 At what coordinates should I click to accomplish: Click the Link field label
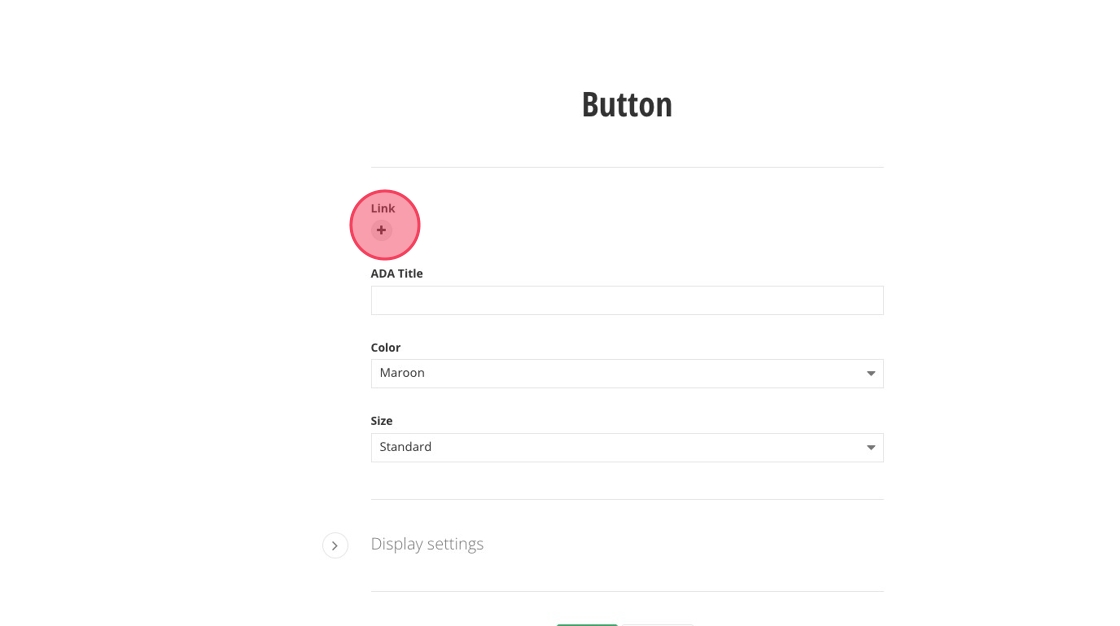click(383, 208)
